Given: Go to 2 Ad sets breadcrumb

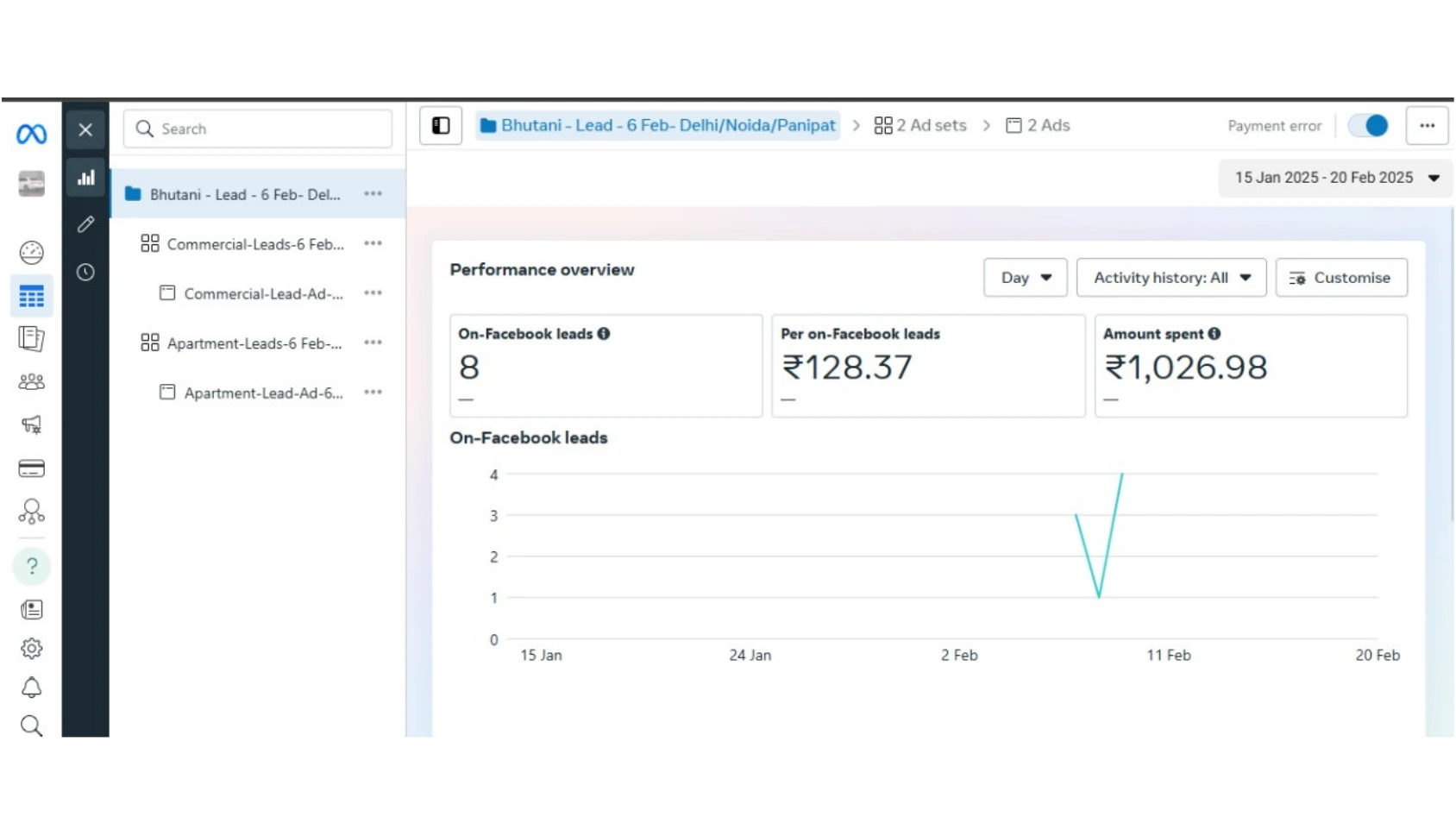Looking at the screenshot, I should tap(920, 126).
